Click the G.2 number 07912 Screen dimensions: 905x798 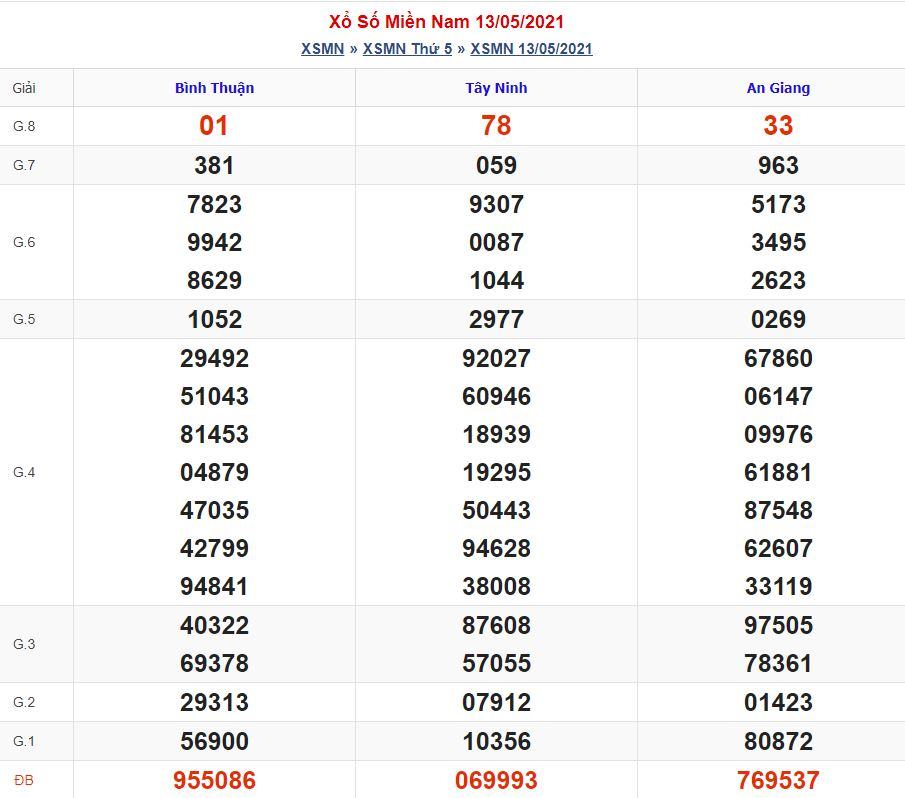coord(496,703)
